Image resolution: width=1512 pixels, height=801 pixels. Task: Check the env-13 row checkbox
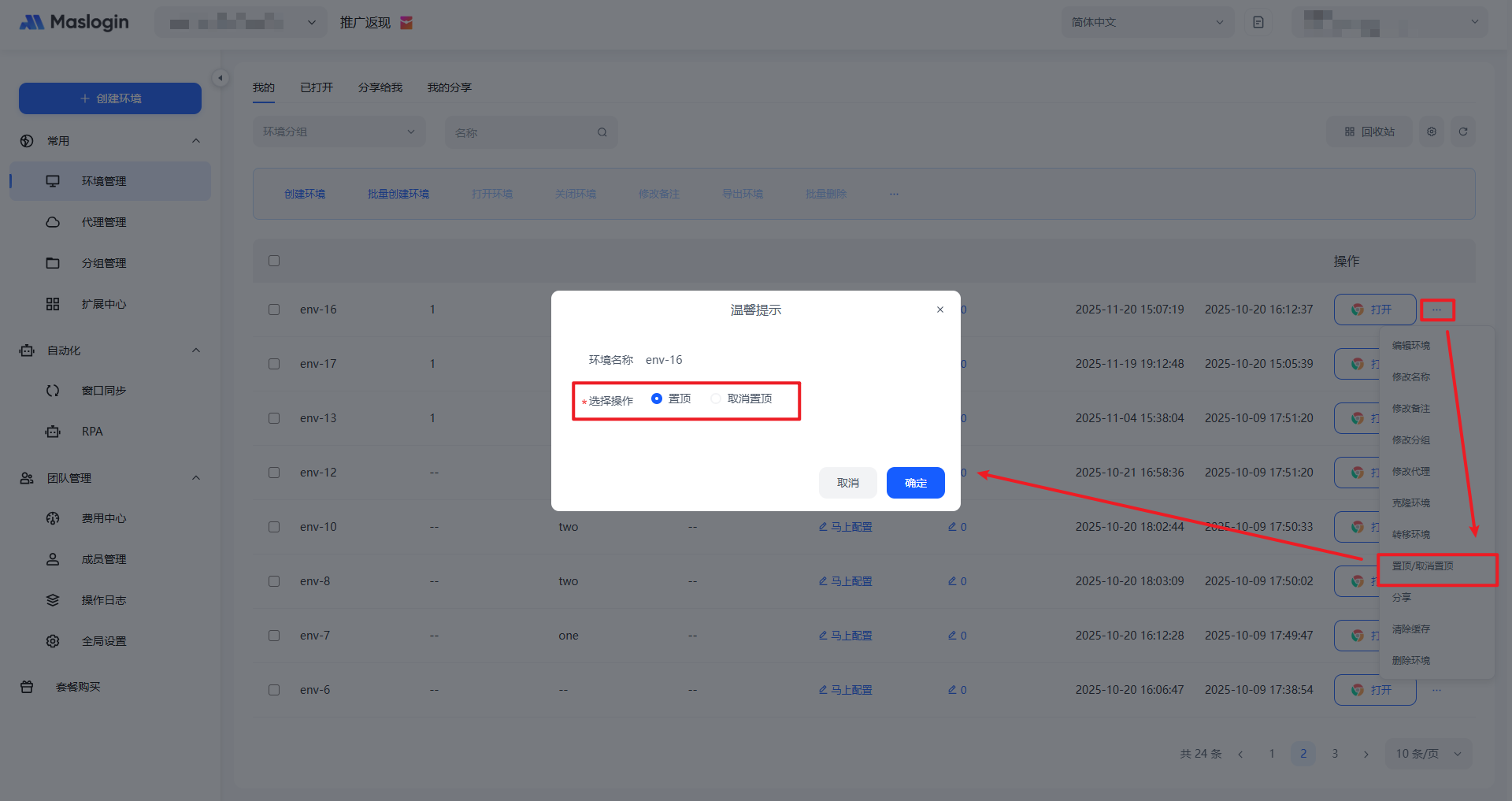(x=274, y=418)
